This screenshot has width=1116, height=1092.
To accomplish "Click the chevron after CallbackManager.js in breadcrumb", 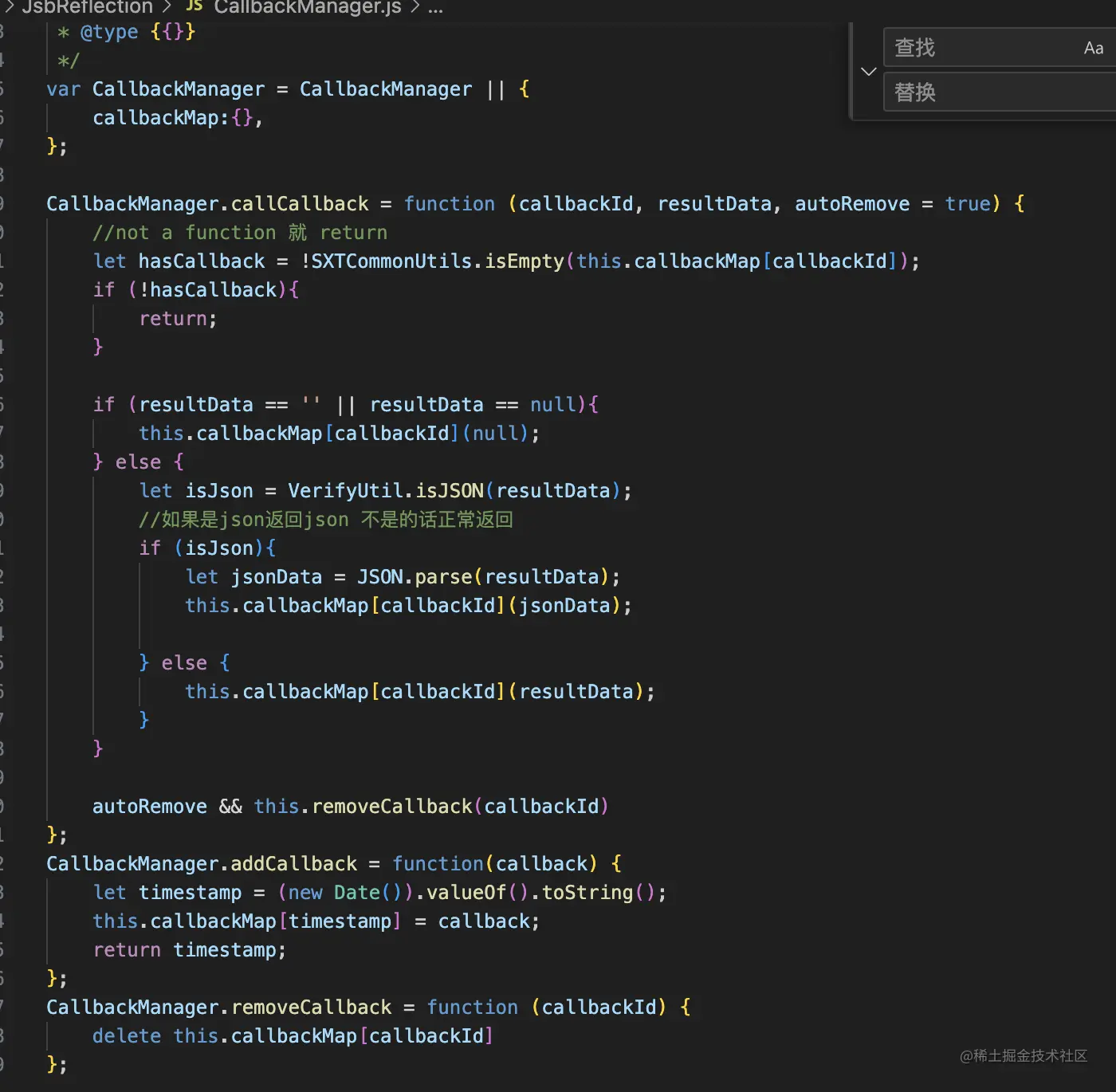I will [x=415, y=8].
